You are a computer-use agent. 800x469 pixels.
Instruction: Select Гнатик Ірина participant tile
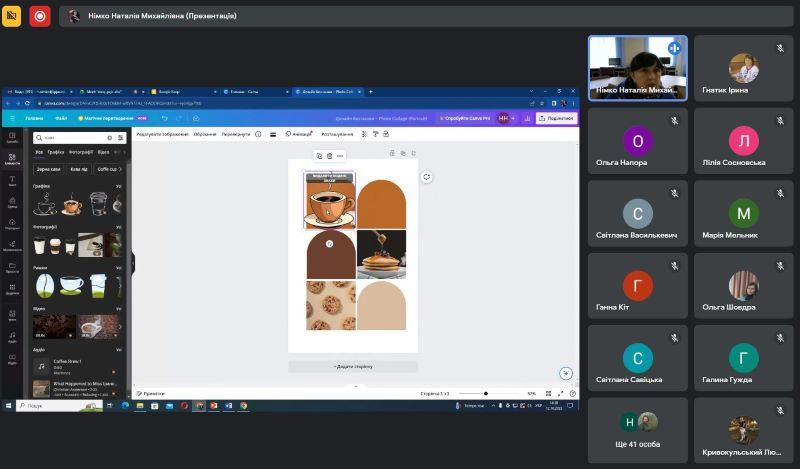743,68
